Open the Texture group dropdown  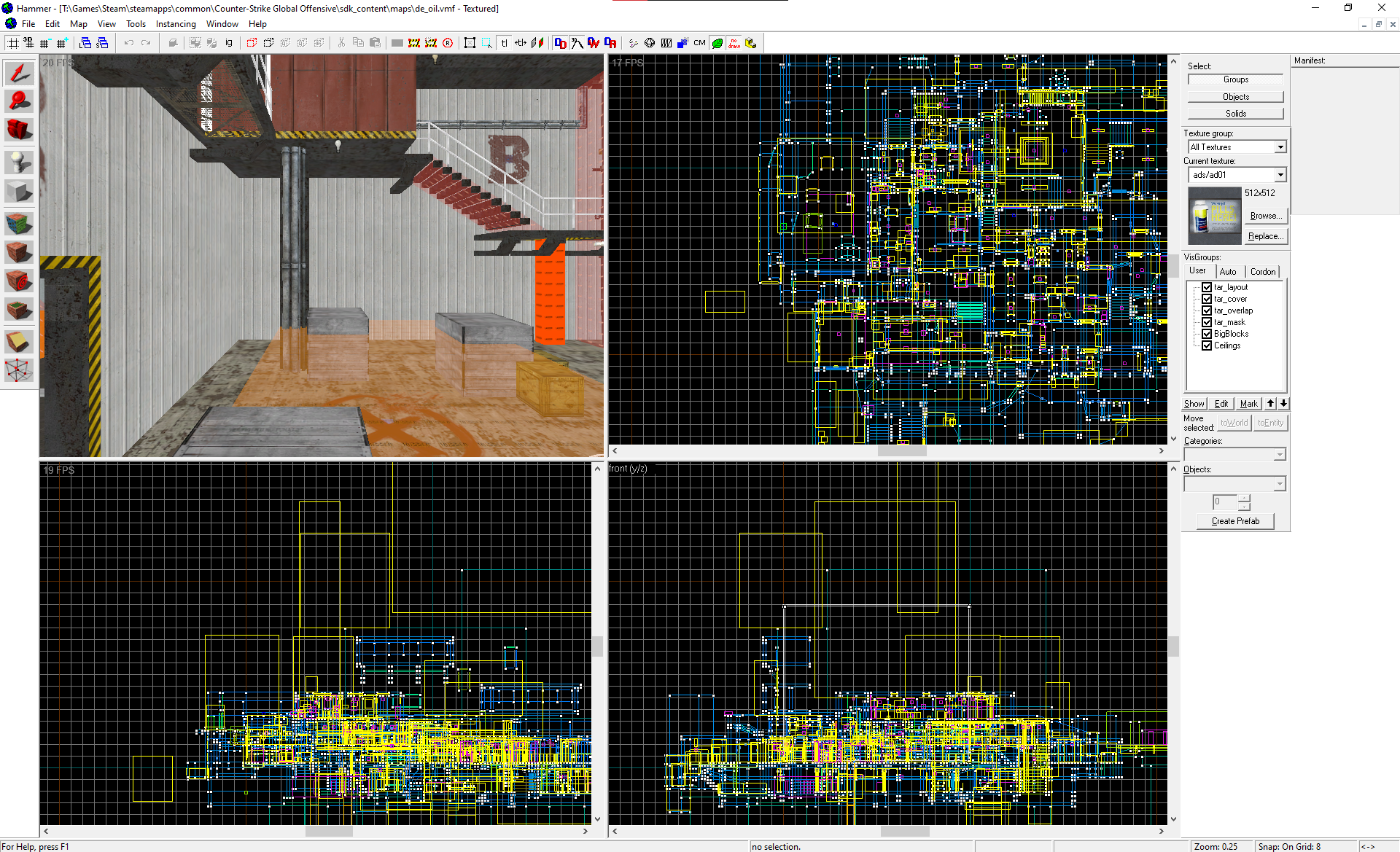click(1280, 147)
